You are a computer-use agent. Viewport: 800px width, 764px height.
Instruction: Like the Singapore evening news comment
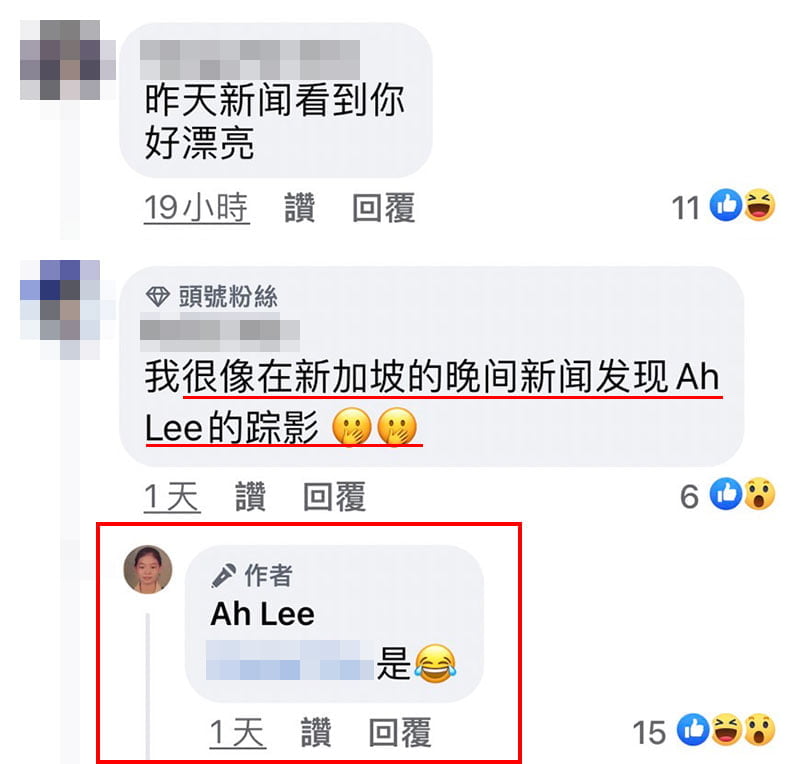click(251, 496)
